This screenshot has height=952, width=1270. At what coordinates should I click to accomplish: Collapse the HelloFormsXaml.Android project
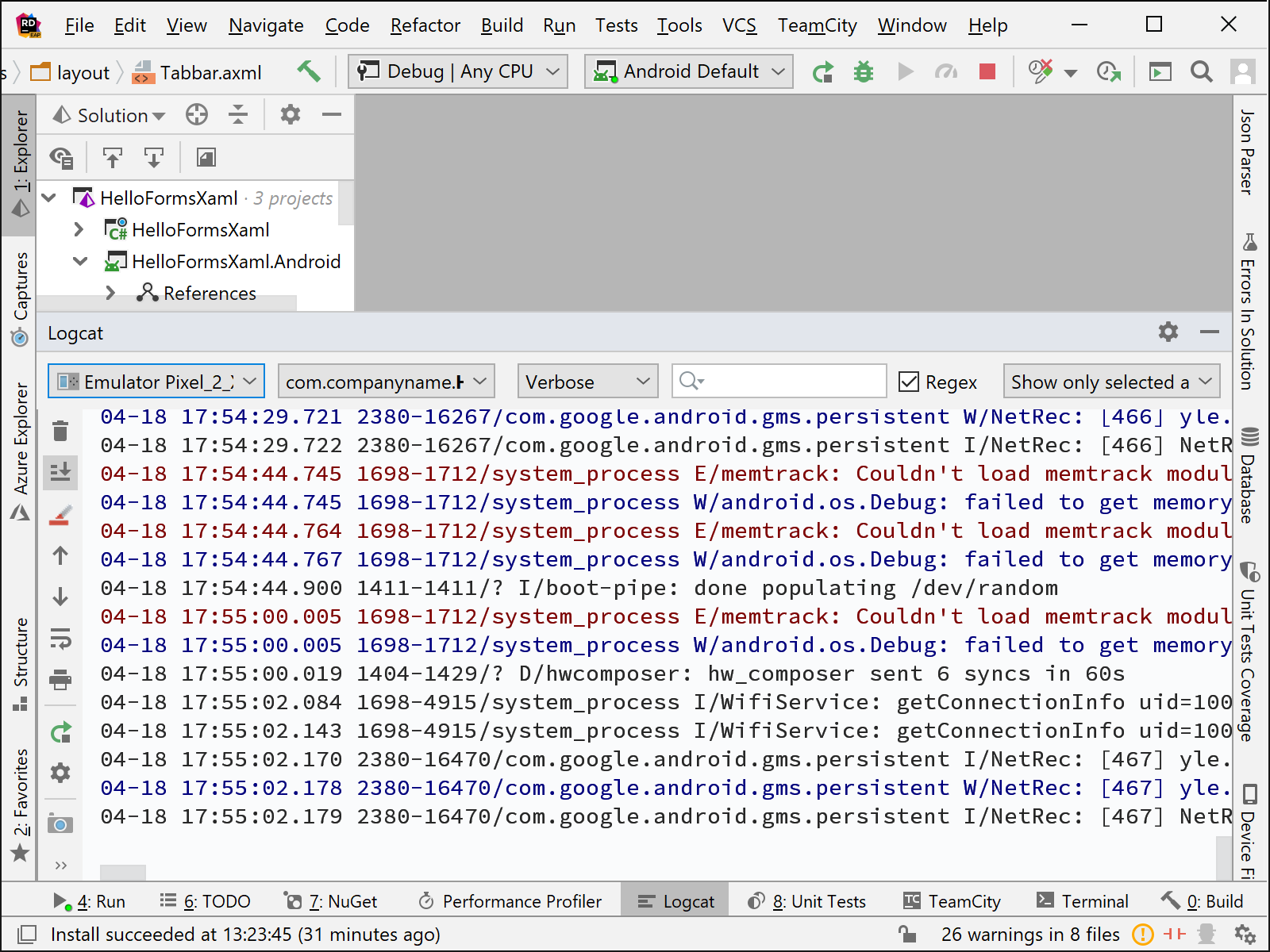tap(80, 261)
